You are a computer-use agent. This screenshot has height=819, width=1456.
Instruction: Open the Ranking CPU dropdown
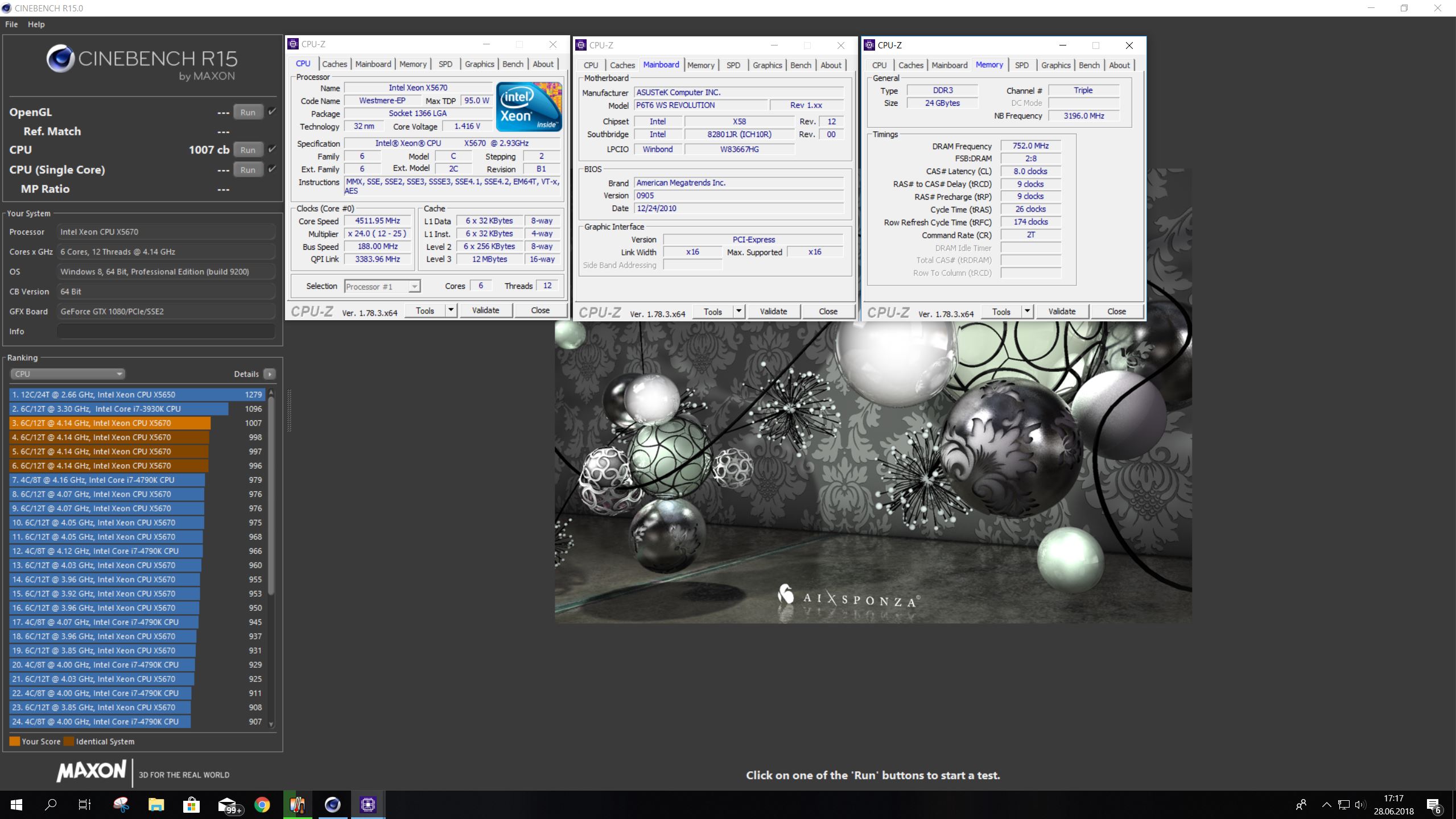coord(67,374)
